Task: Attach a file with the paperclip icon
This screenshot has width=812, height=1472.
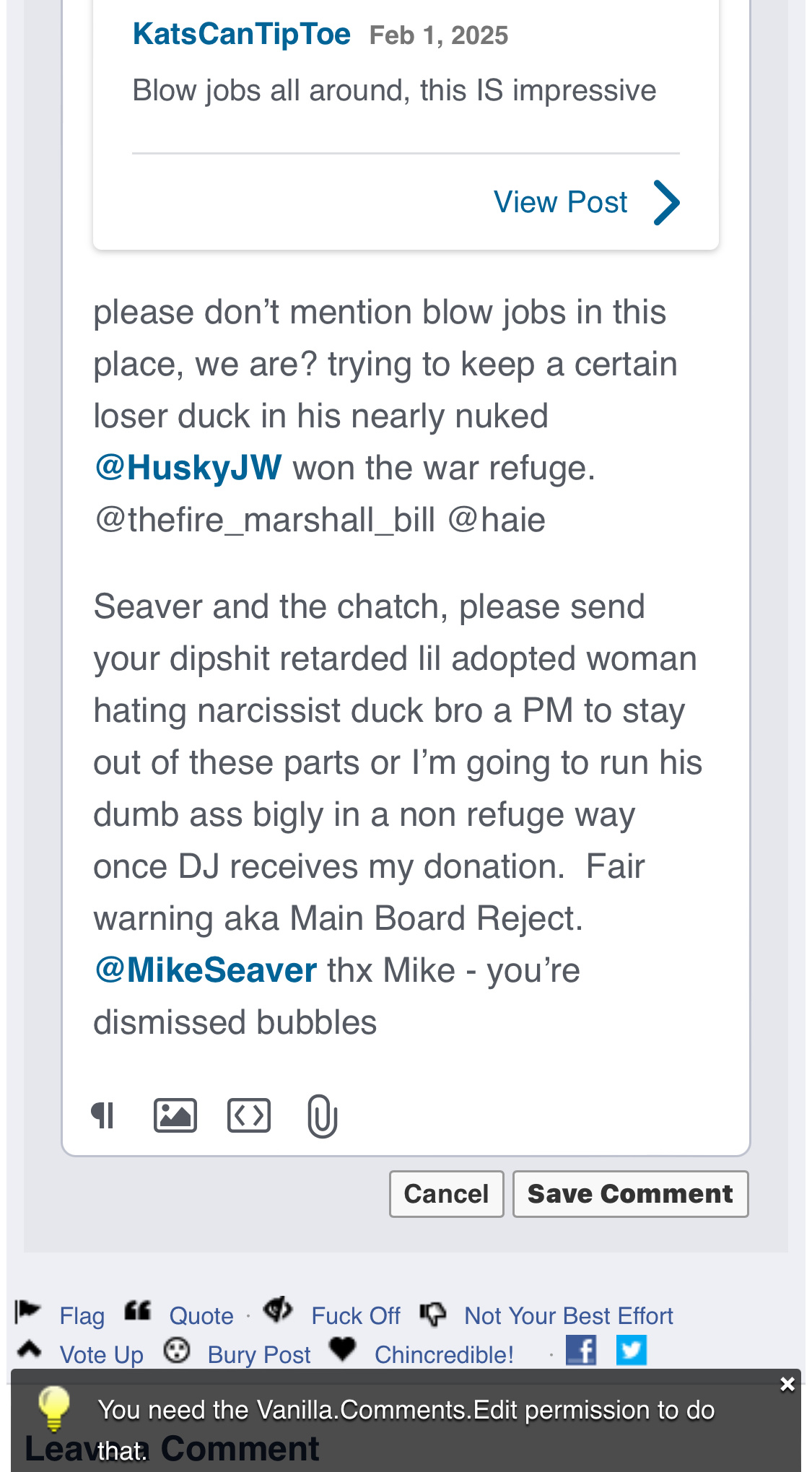Action: point(322,1116)
